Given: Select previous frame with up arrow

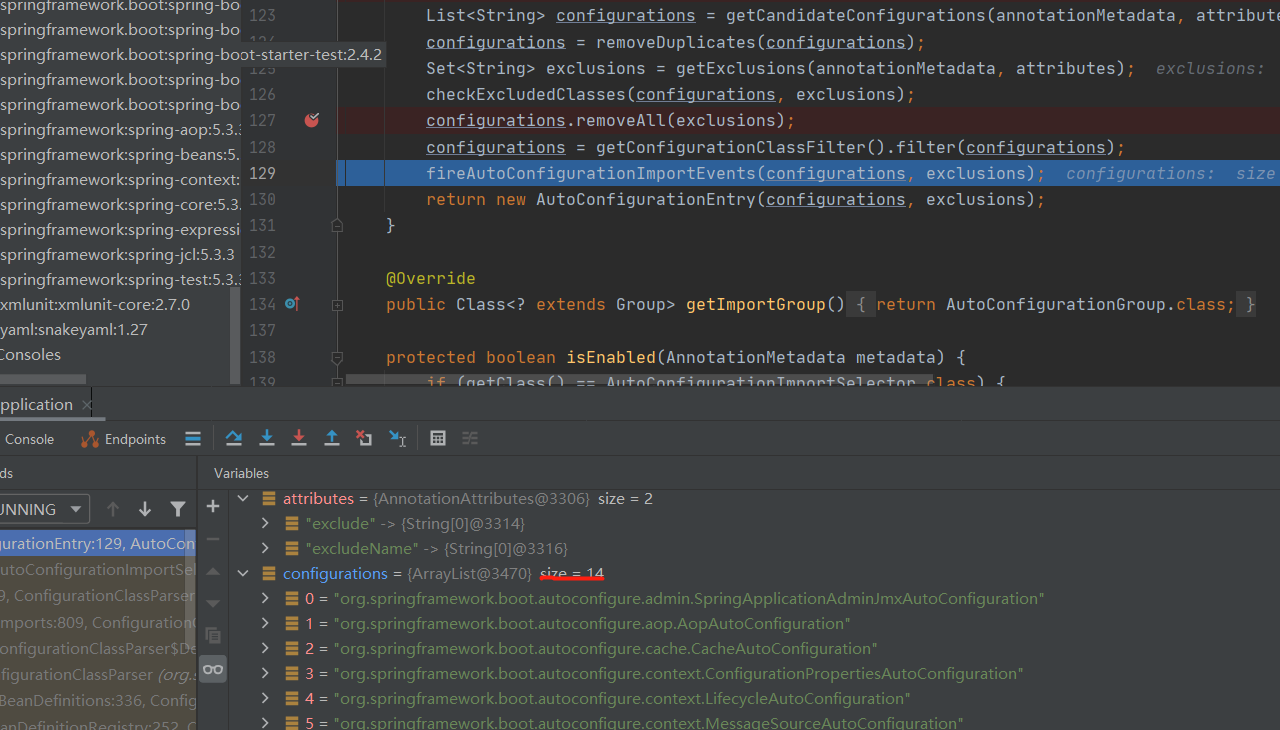Looking at the screenshot, I should tap(113, 509).
